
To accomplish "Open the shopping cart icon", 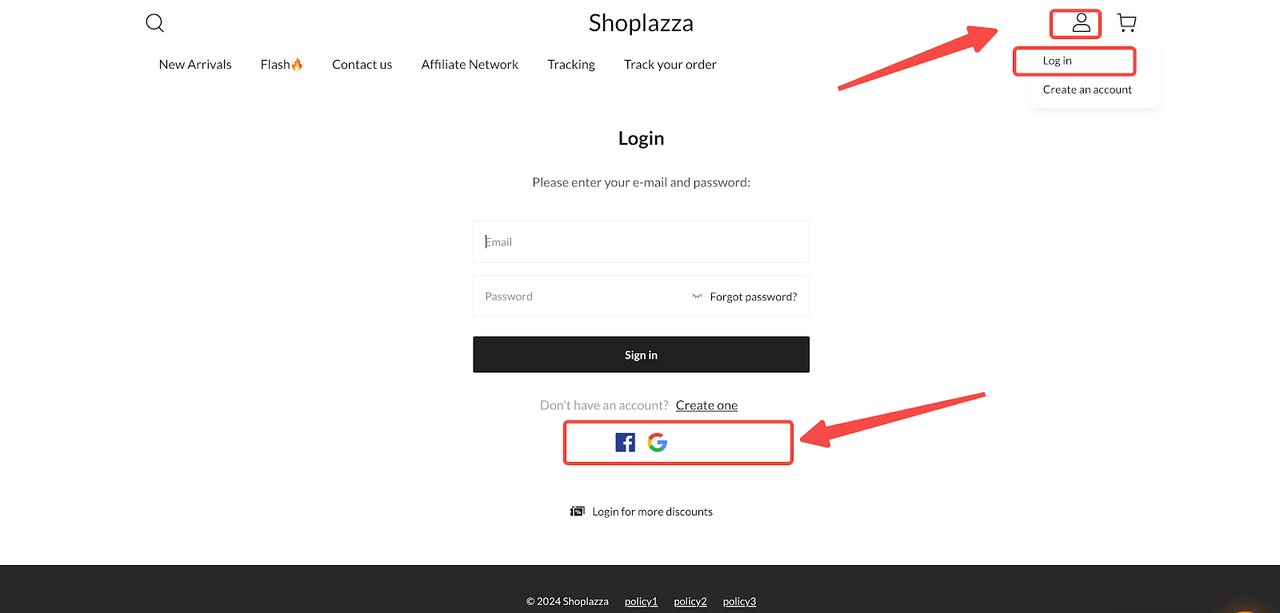I will 1126,23.
